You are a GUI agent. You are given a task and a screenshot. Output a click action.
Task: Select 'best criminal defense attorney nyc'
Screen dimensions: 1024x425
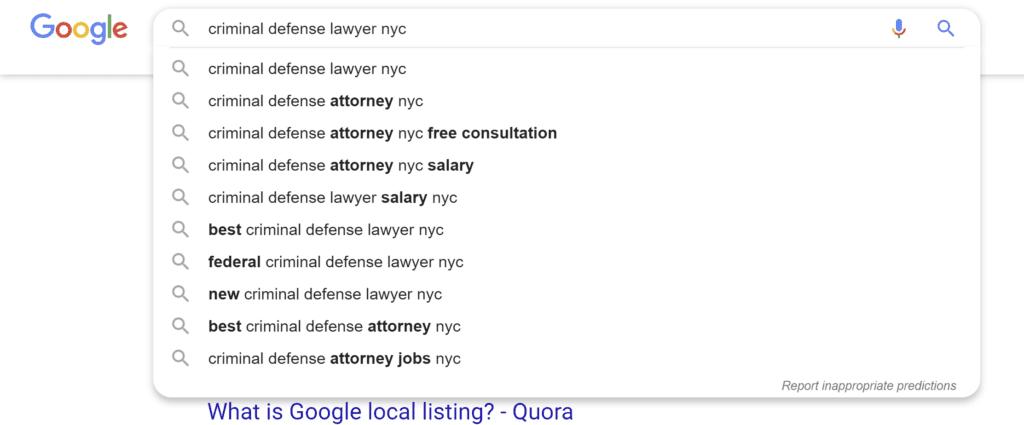pyautogui.click(x=566, y=326)
